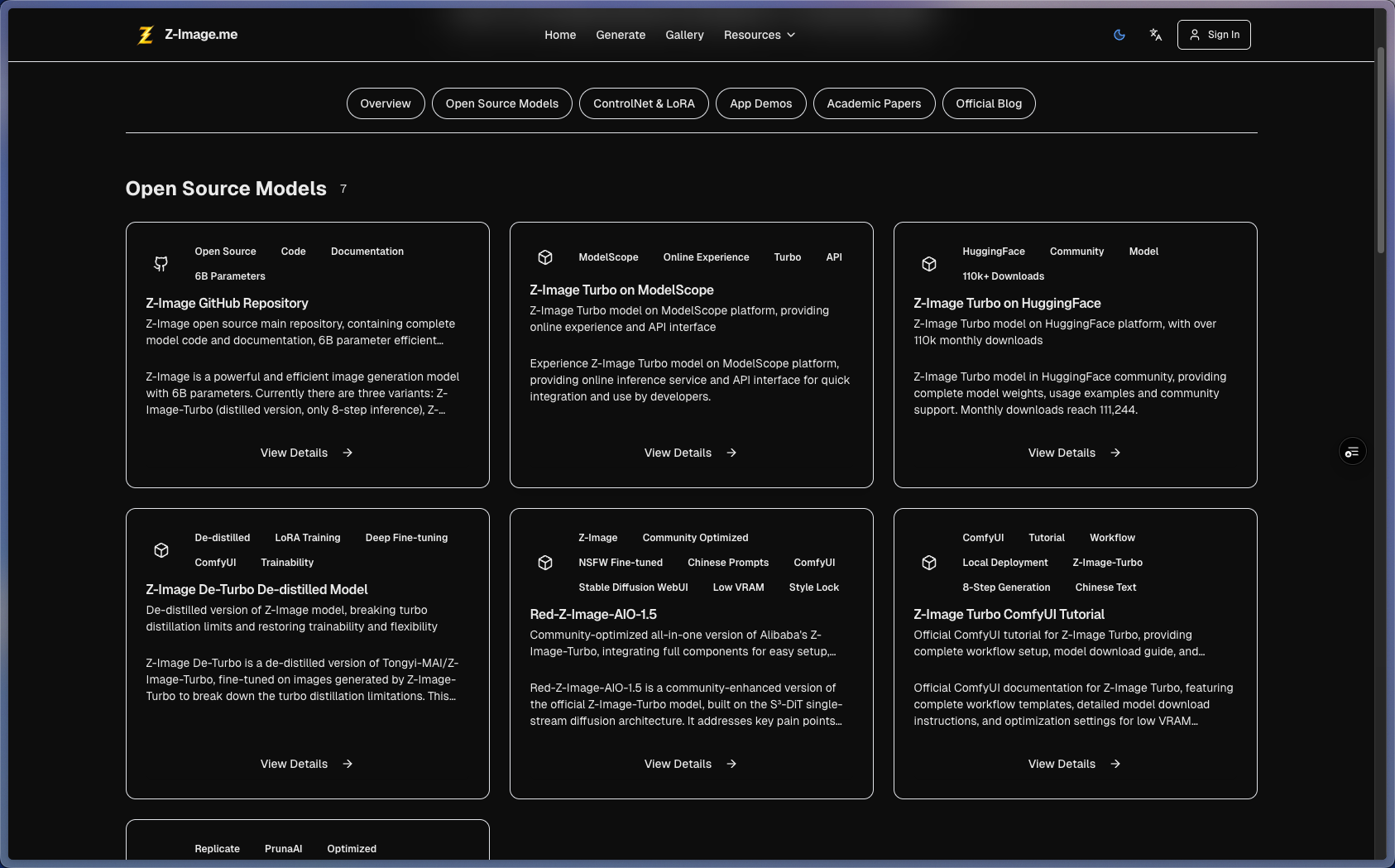Select the ControlNet & LoRA filter
Image resolution: width=1395 pixels, height=868 pixels.
[x=644, y=103]
